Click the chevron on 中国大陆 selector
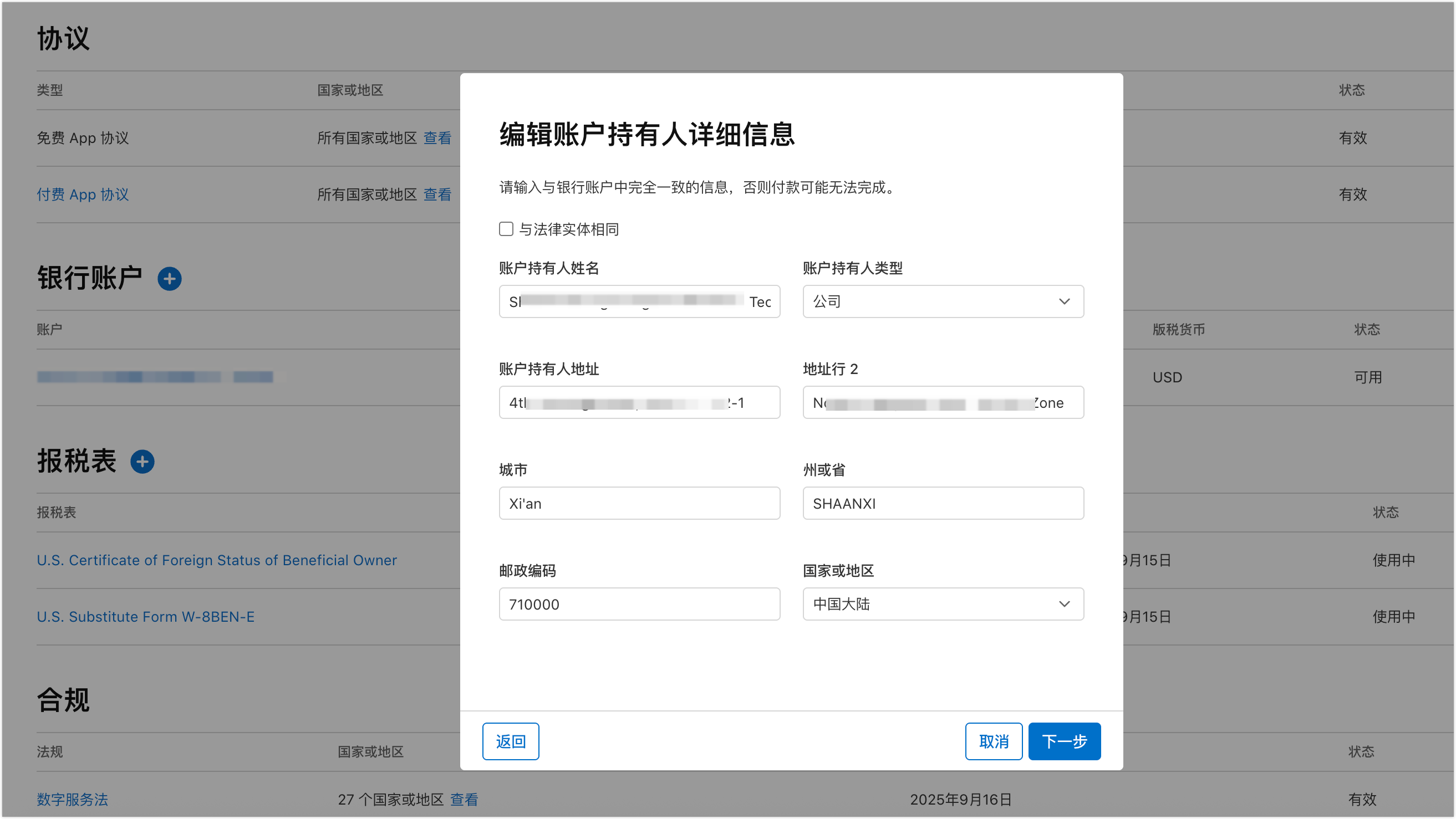The height and width of the screenshot is (819, 1456). click(x=1064, y=604)
